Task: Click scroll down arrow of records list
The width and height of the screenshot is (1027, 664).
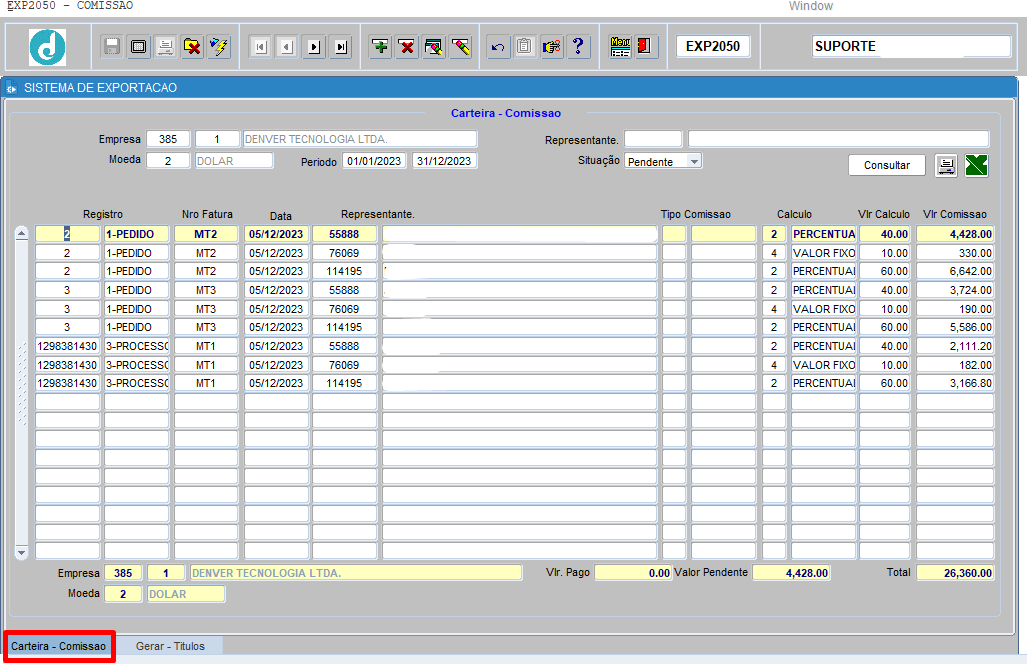Action: click(x=22, y=553)
